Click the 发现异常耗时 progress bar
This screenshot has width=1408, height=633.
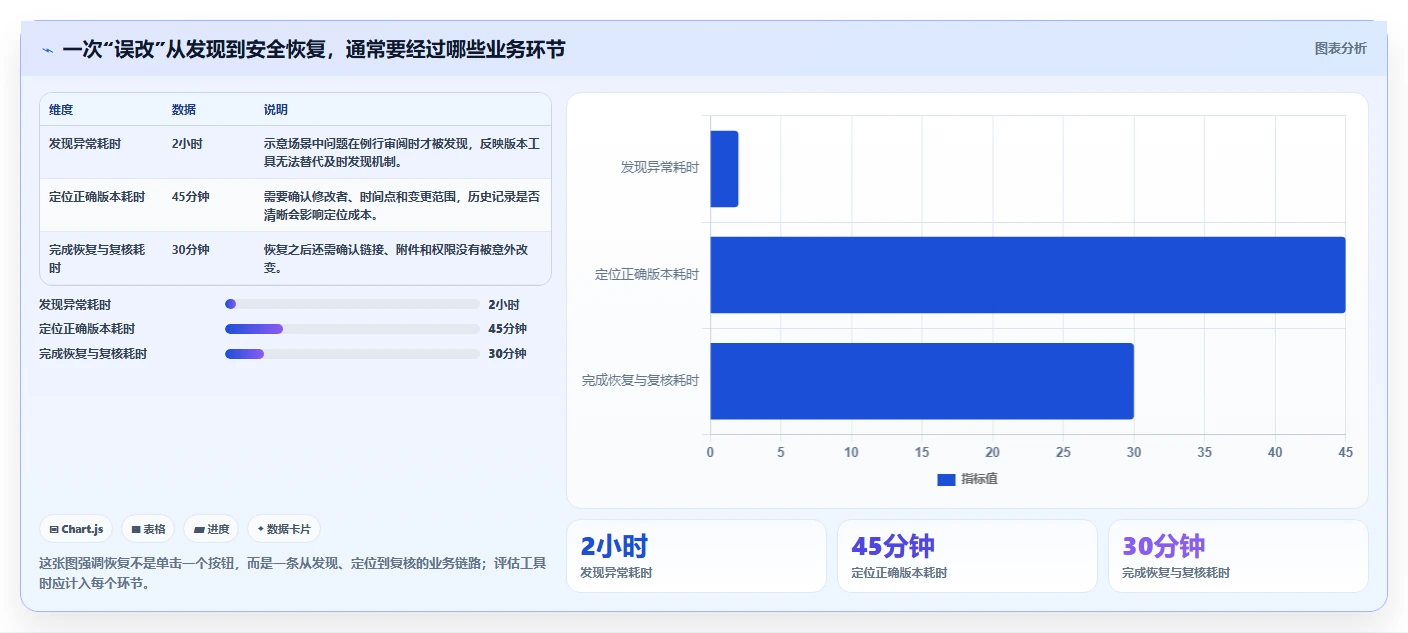coord(353,304)
